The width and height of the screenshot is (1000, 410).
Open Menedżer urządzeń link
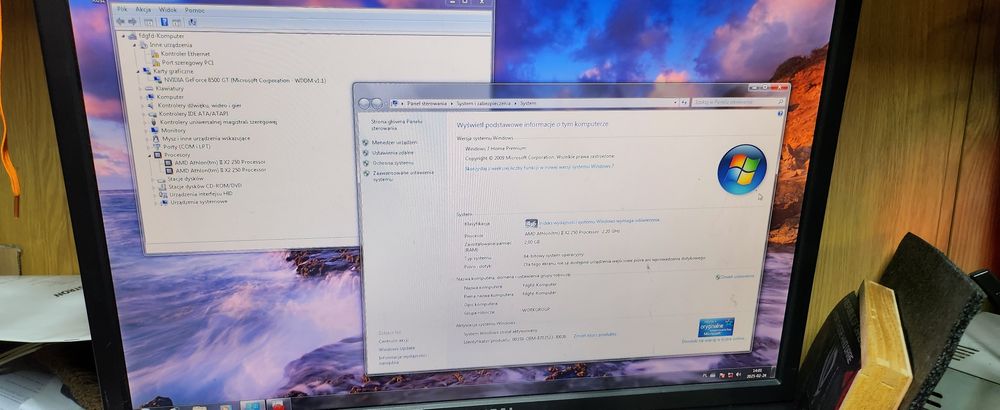[395, 142]
